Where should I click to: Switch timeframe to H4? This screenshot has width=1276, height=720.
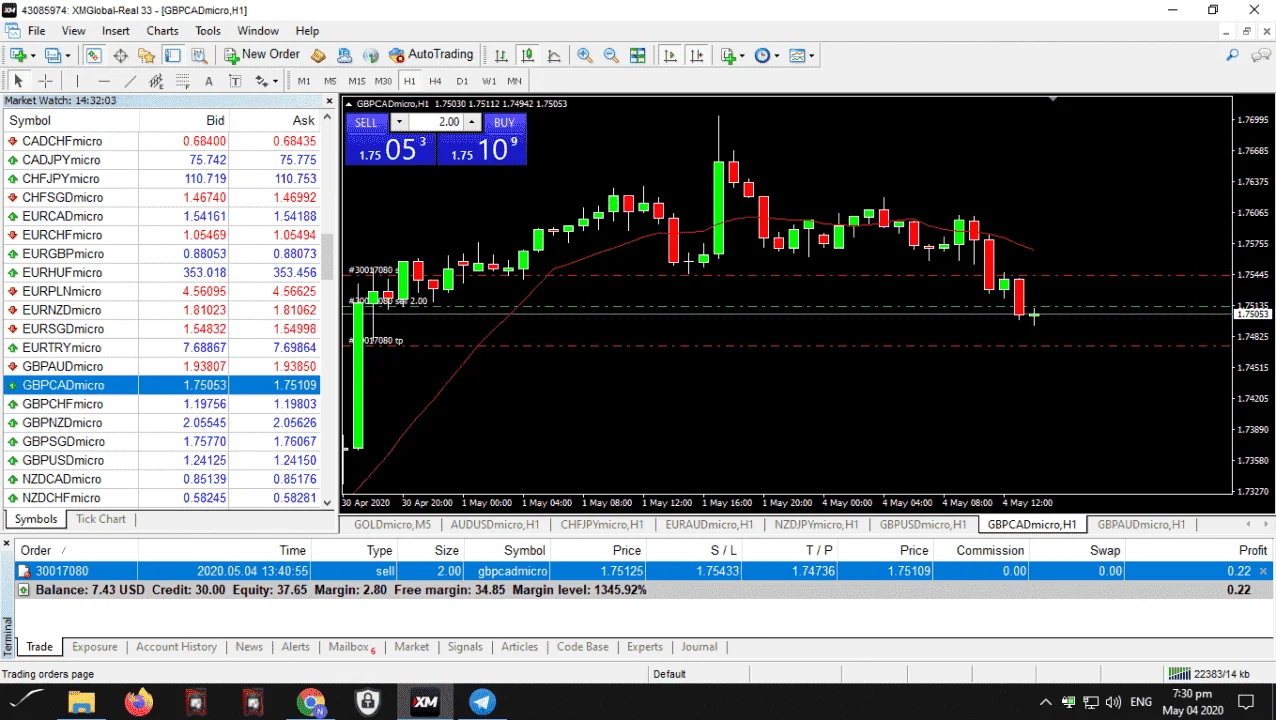click(x=436, y=81)
